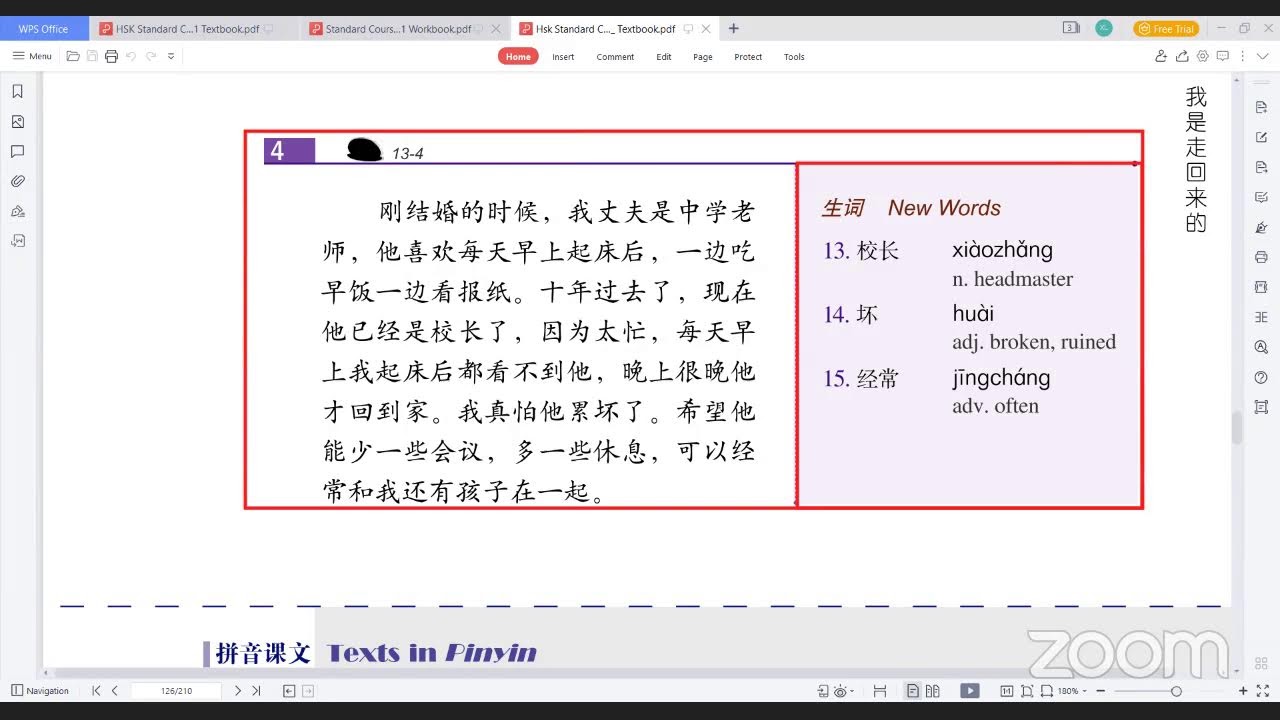Click the Undo arrow

[x=131, y=56]
